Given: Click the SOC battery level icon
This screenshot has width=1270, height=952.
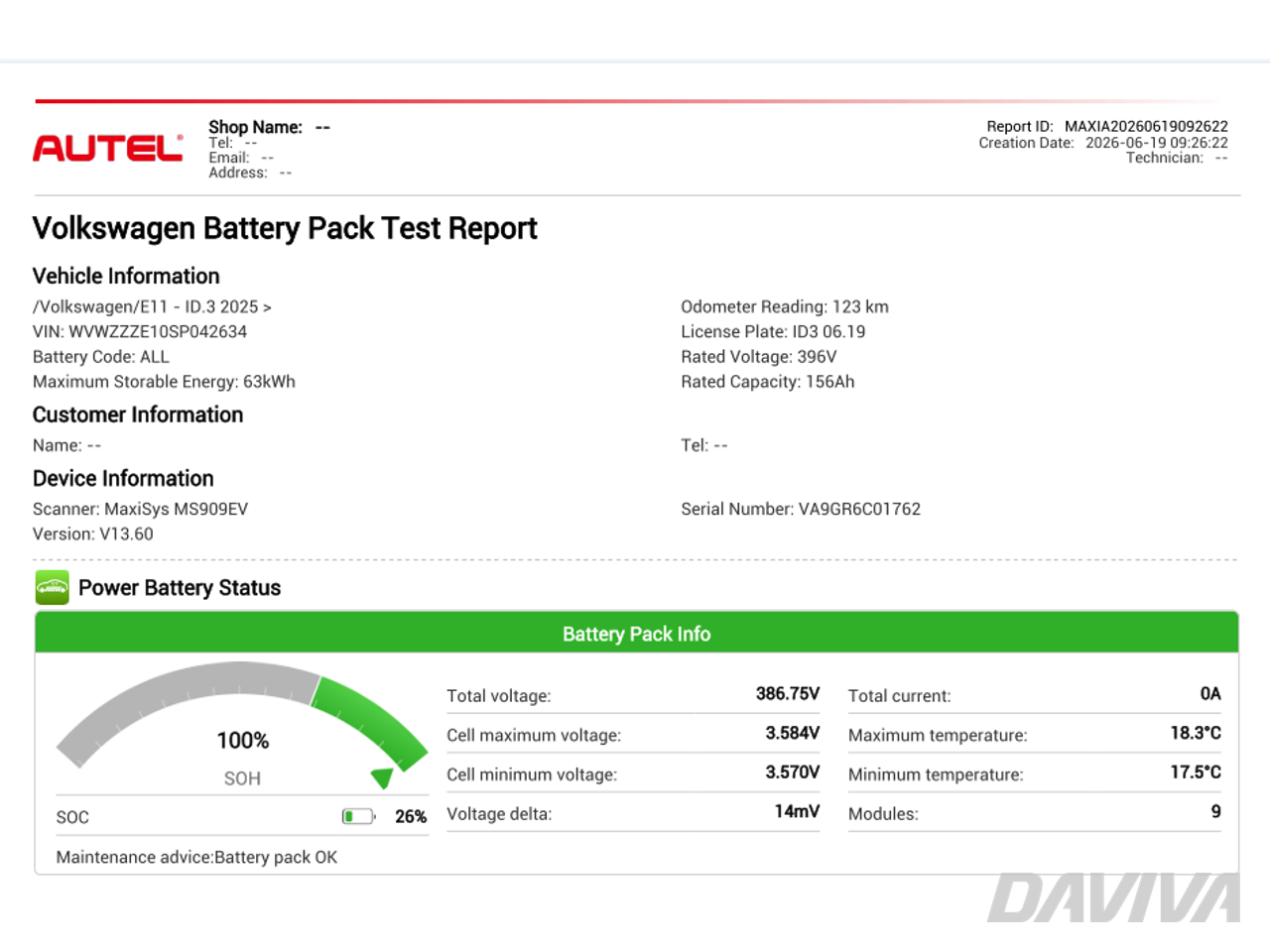Looking at the screenshot, I should click(358, 816).
